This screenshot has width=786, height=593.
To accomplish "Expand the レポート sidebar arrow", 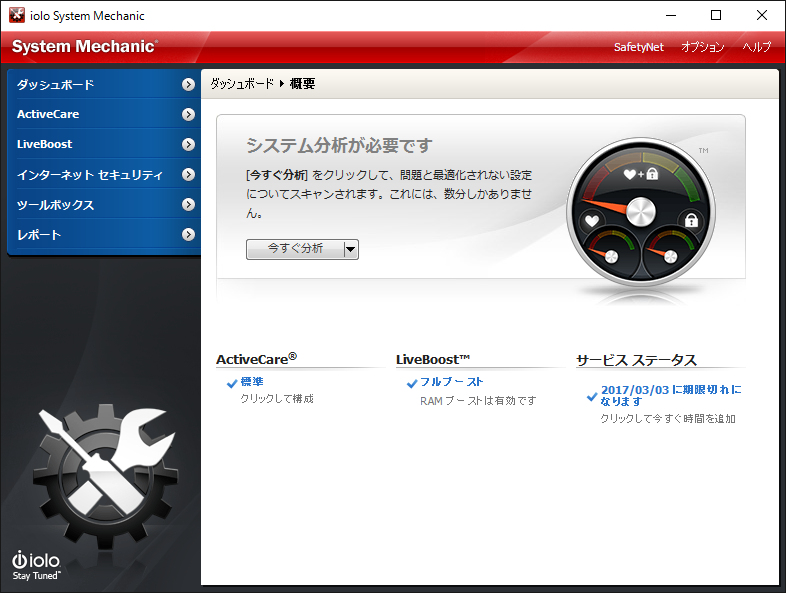I will [x=188, y=235].
